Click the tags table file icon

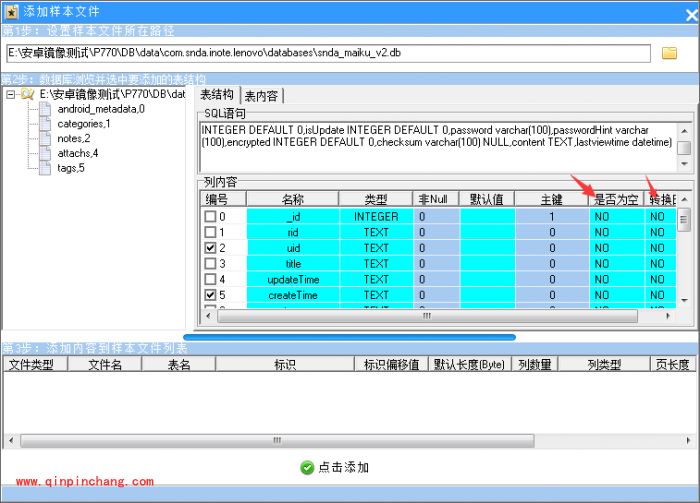coord(45,168)
